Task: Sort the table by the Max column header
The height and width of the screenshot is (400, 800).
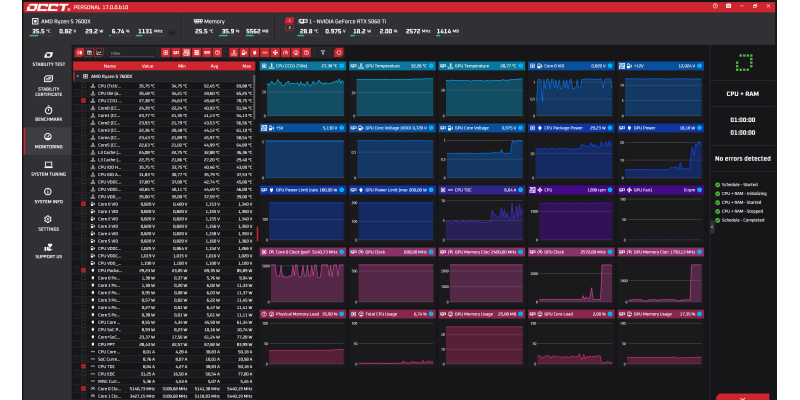Action: point(247,66)
